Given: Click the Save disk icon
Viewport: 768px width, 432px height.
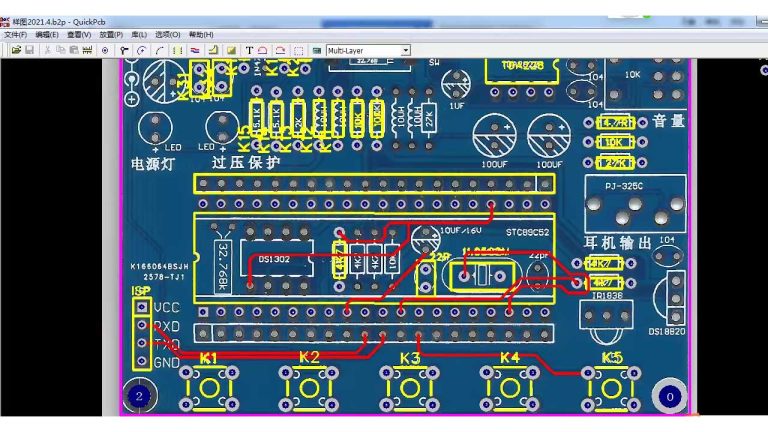Looking at the screenshot, I should point(30,50).
